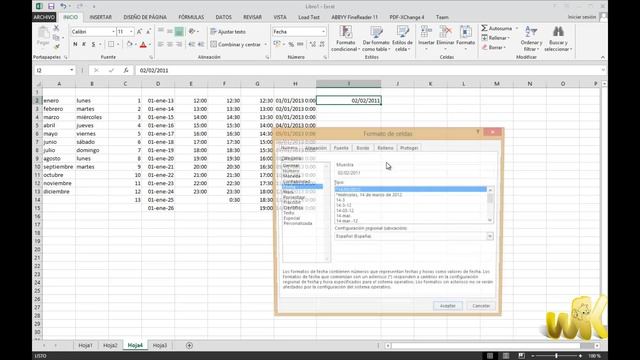Open Formato condicional menu

pos(345,38)
